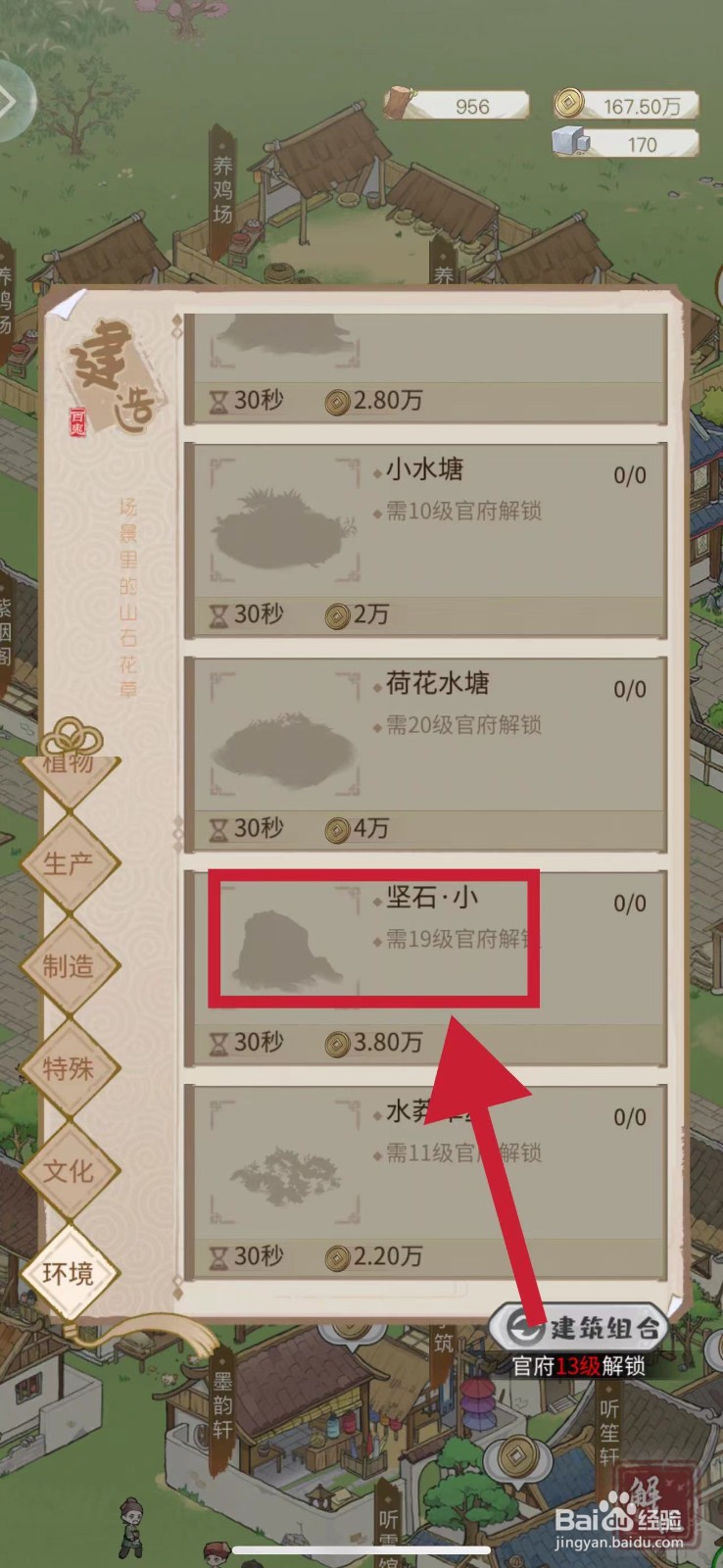The width and height of the screenshot is (723, 1568).
Task: Tap the wood log resource icon
Action: (x=400, y=103)
